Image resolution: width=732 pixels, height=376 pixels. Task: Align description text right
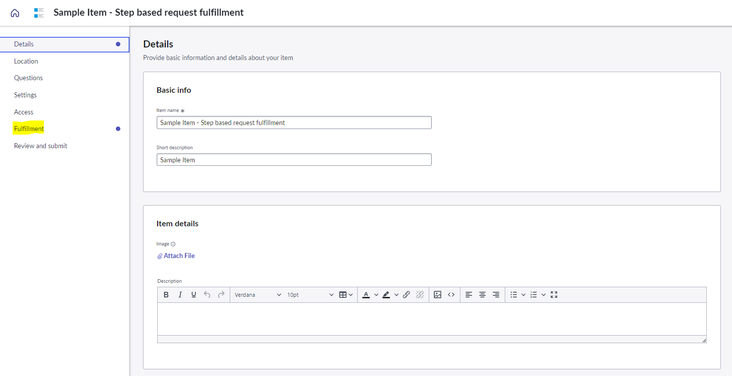(x=496, y=295)
